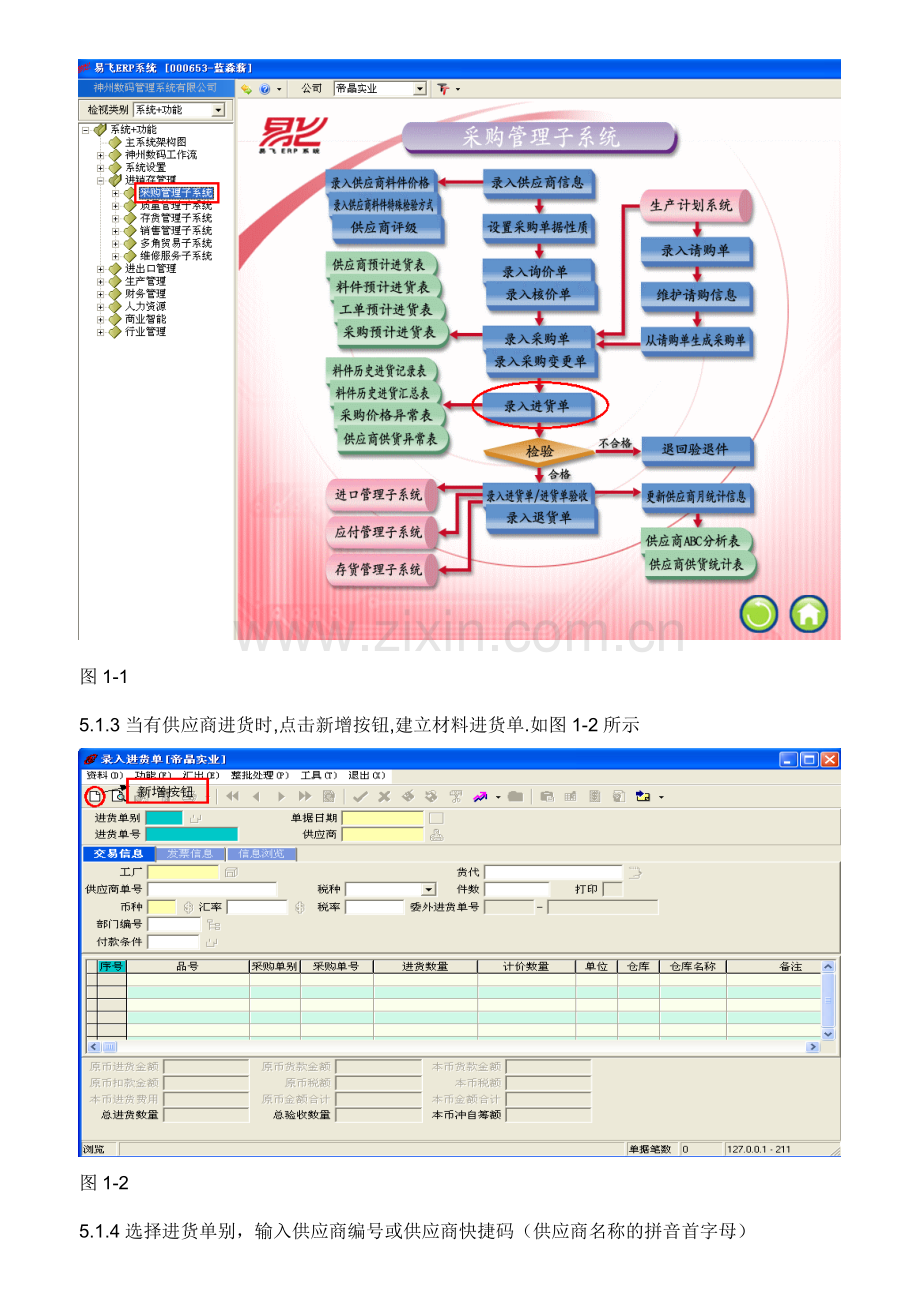Click the 退回验退件 flowchart button
The image size is (920, 1302).
695,451
